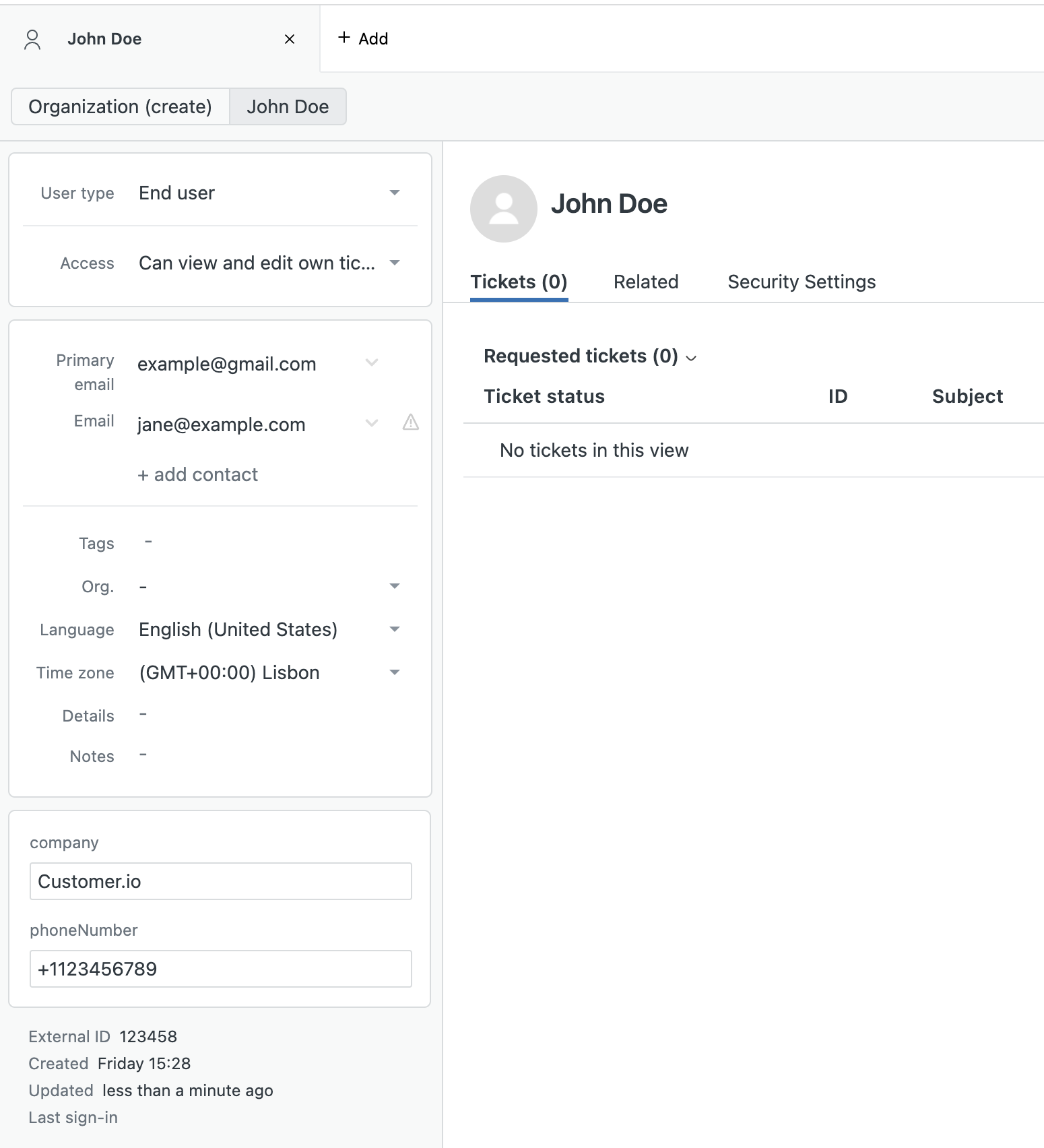The width and height of the screenshot is (1044, 1148).
Task: Expand the Requested tickets (0) chevron
Action: point(691,357)
